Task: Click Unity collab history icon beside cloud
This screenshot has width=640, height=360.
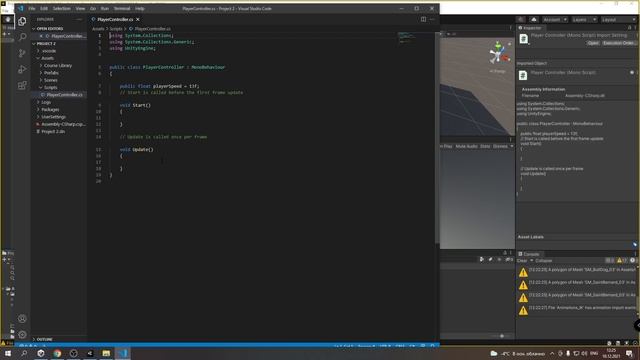Action: click(x=521, y=20)
